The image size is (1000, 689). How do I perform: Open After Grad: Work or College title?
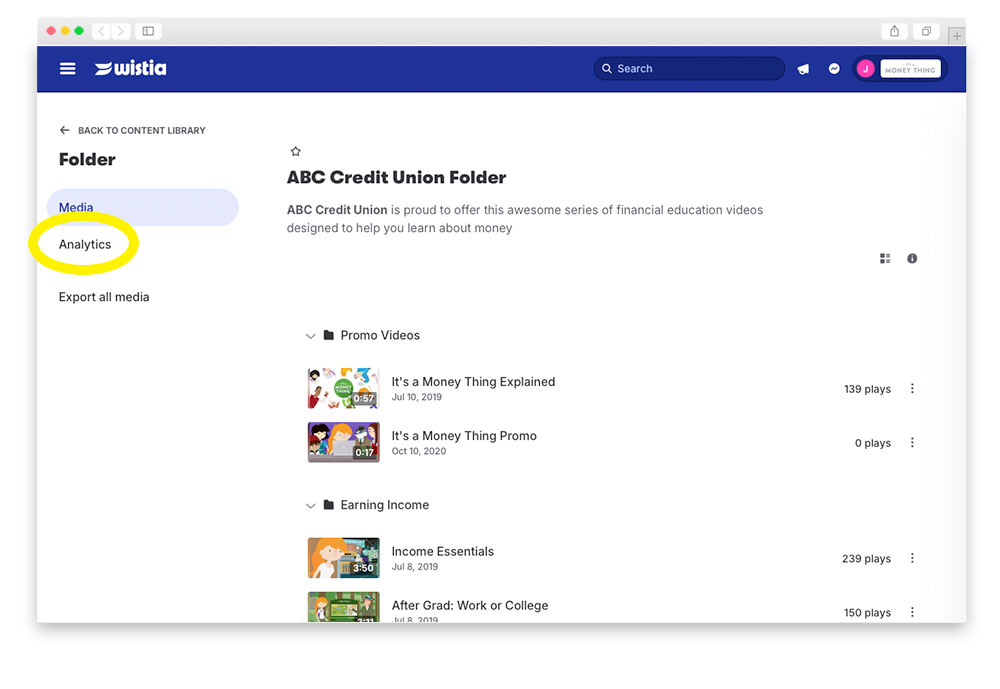470,605
